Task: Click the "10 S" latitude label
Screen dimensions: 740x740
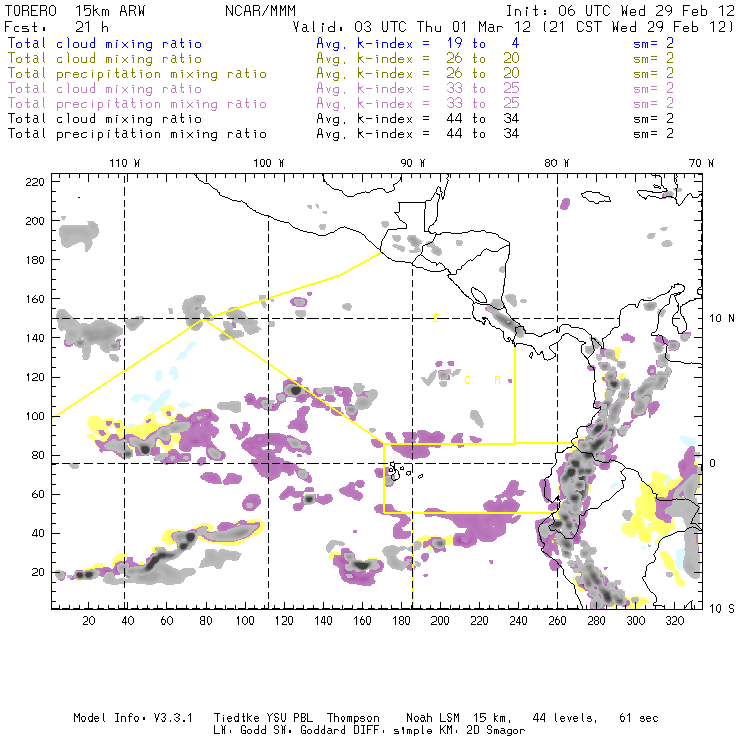Action: point(722,609)
